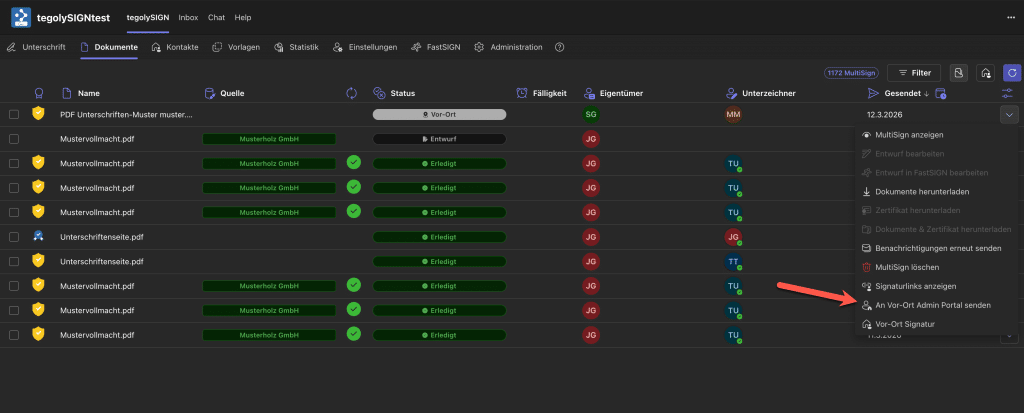Collapse the row action dropdown chevron for the first row

coord(1007,115)
